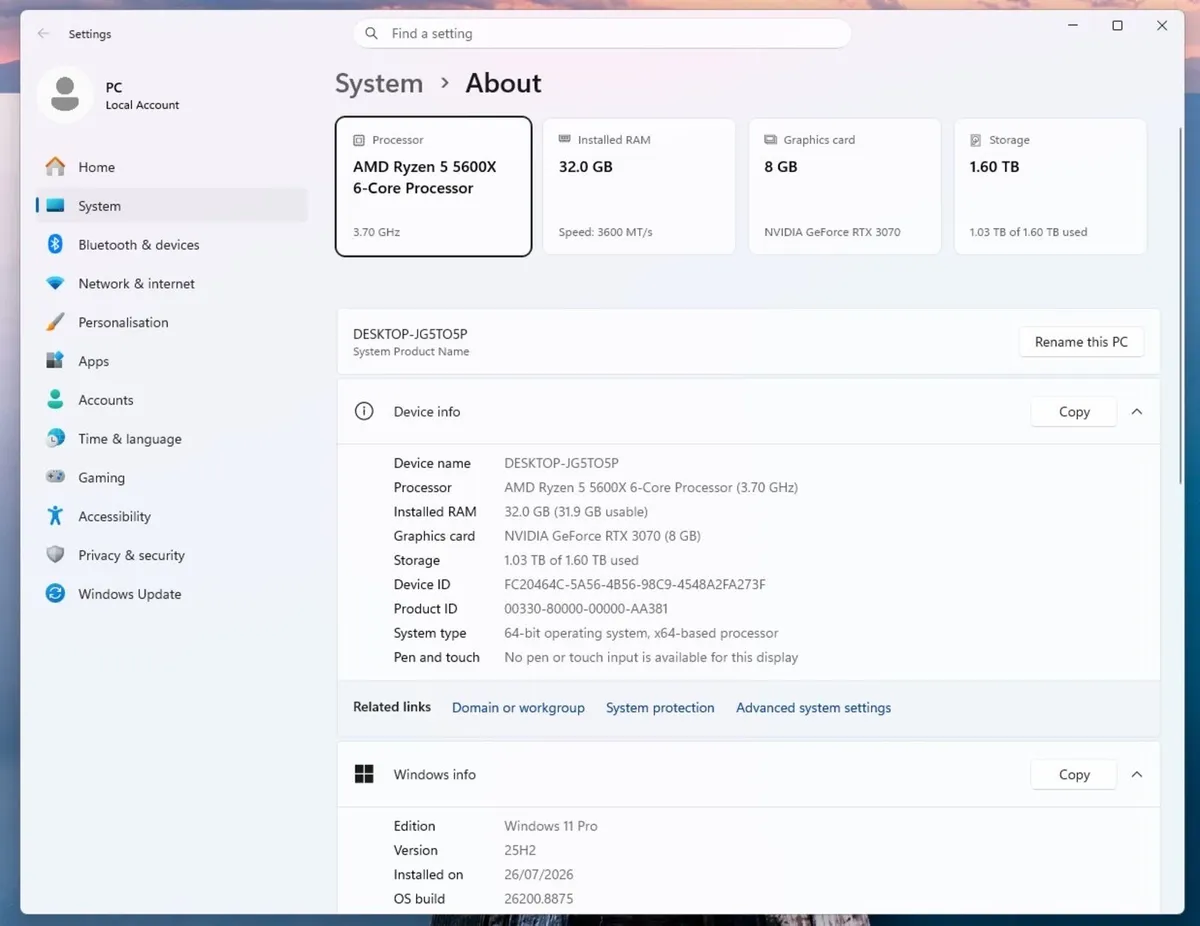Screen dimensions: 1200x926
Task: Click 'Local Account' under PC name
Action: (x=143, y=105)
